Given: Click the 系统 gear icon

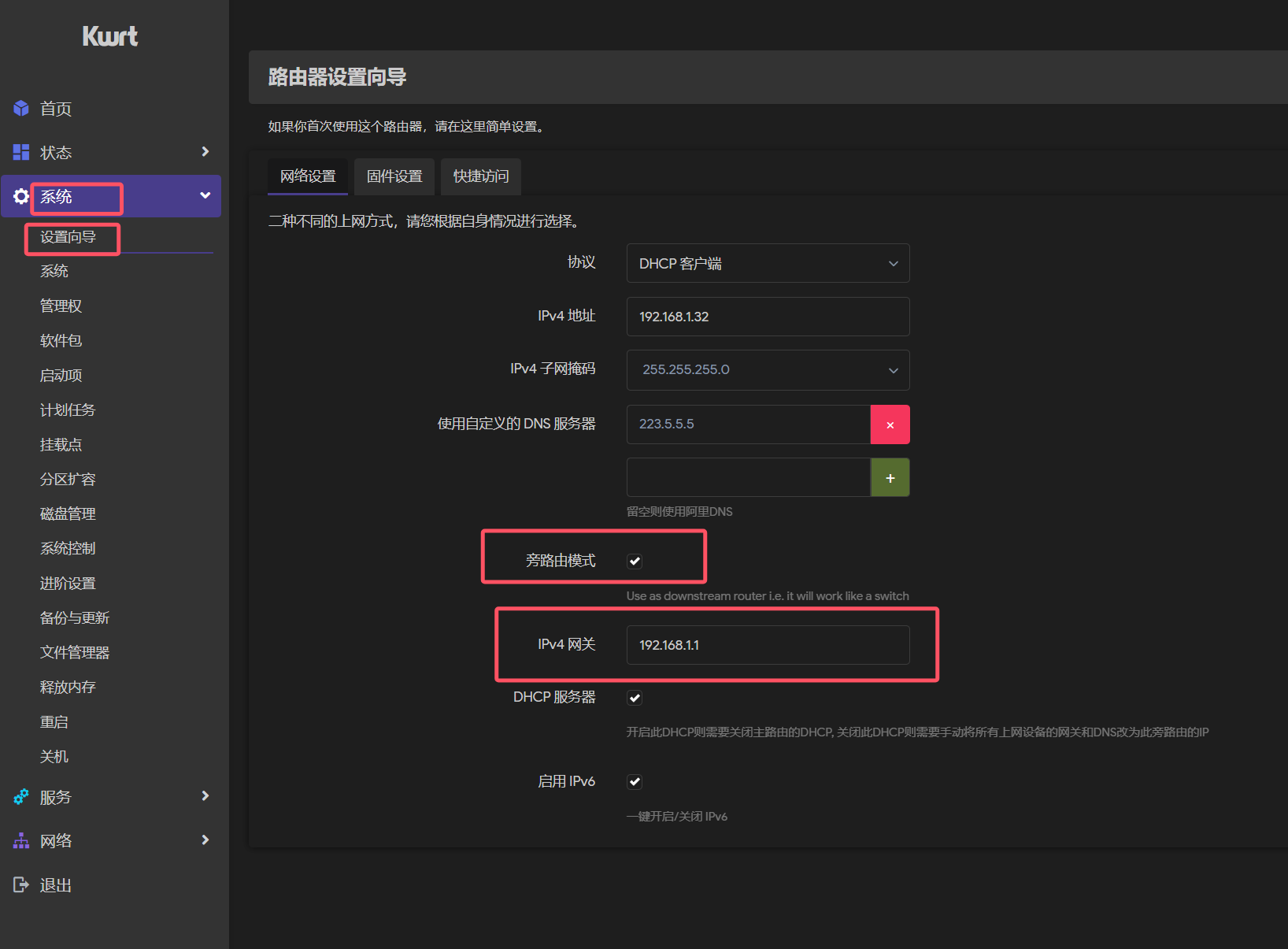Looking at the screenshot, I should click(20, 196).
